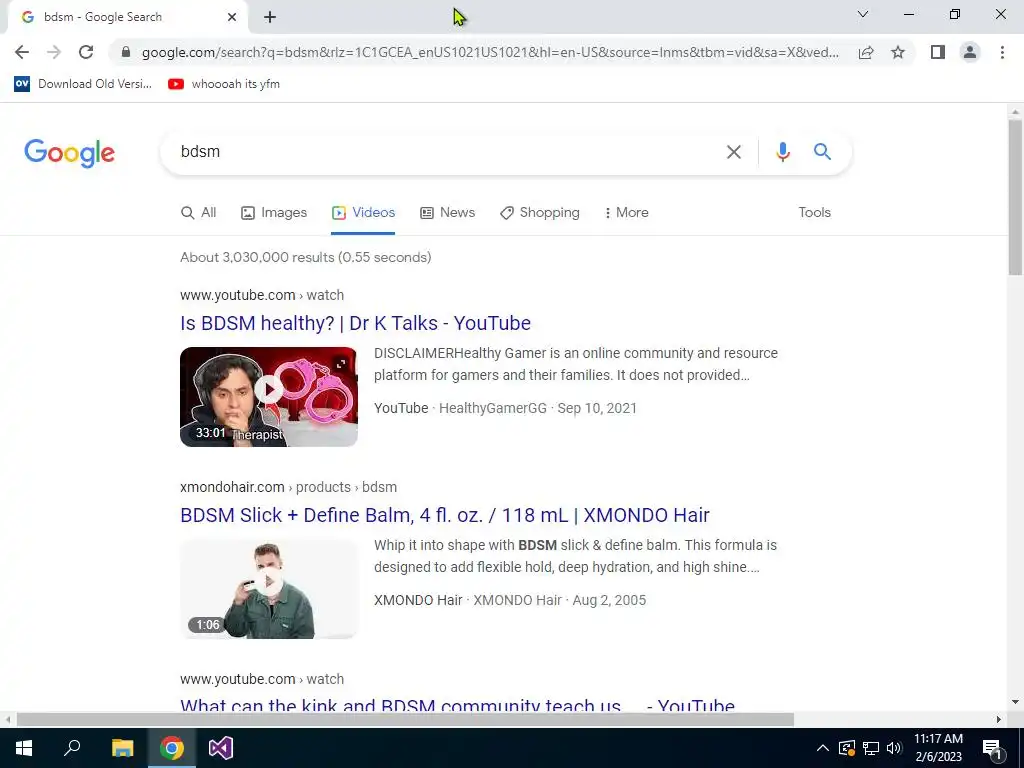Screen dimensions: 1024x768
Task: Click the browser Forward arrow
Action: point(54,52)
